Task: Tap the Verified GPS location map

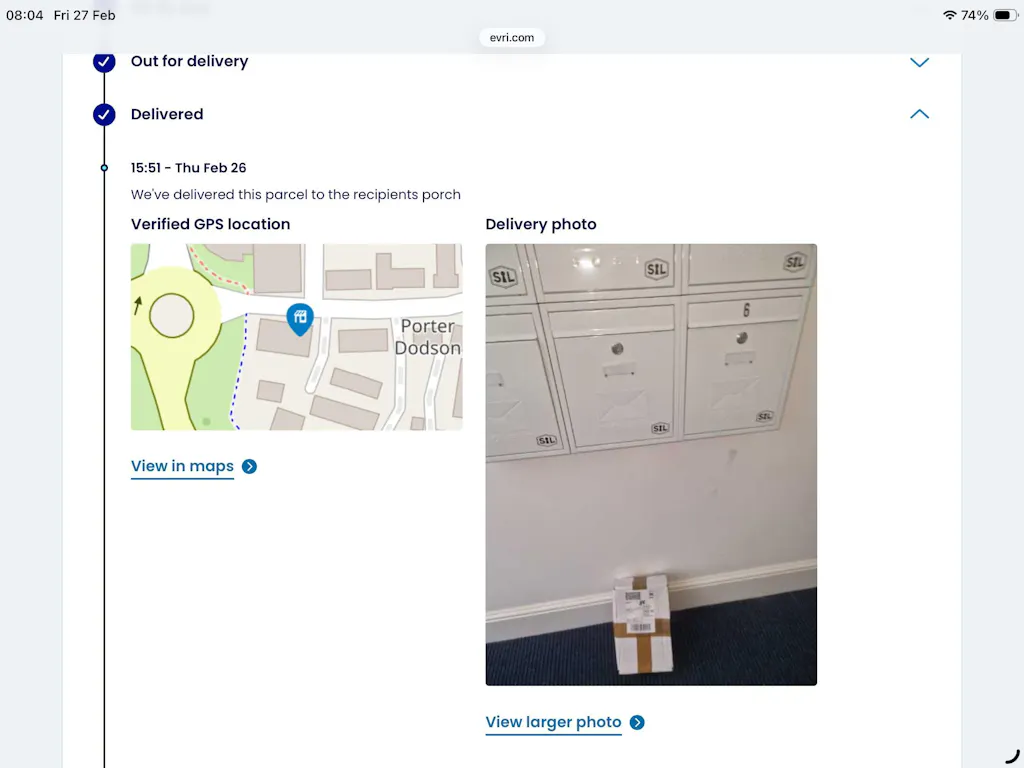Action: point(296,337)
